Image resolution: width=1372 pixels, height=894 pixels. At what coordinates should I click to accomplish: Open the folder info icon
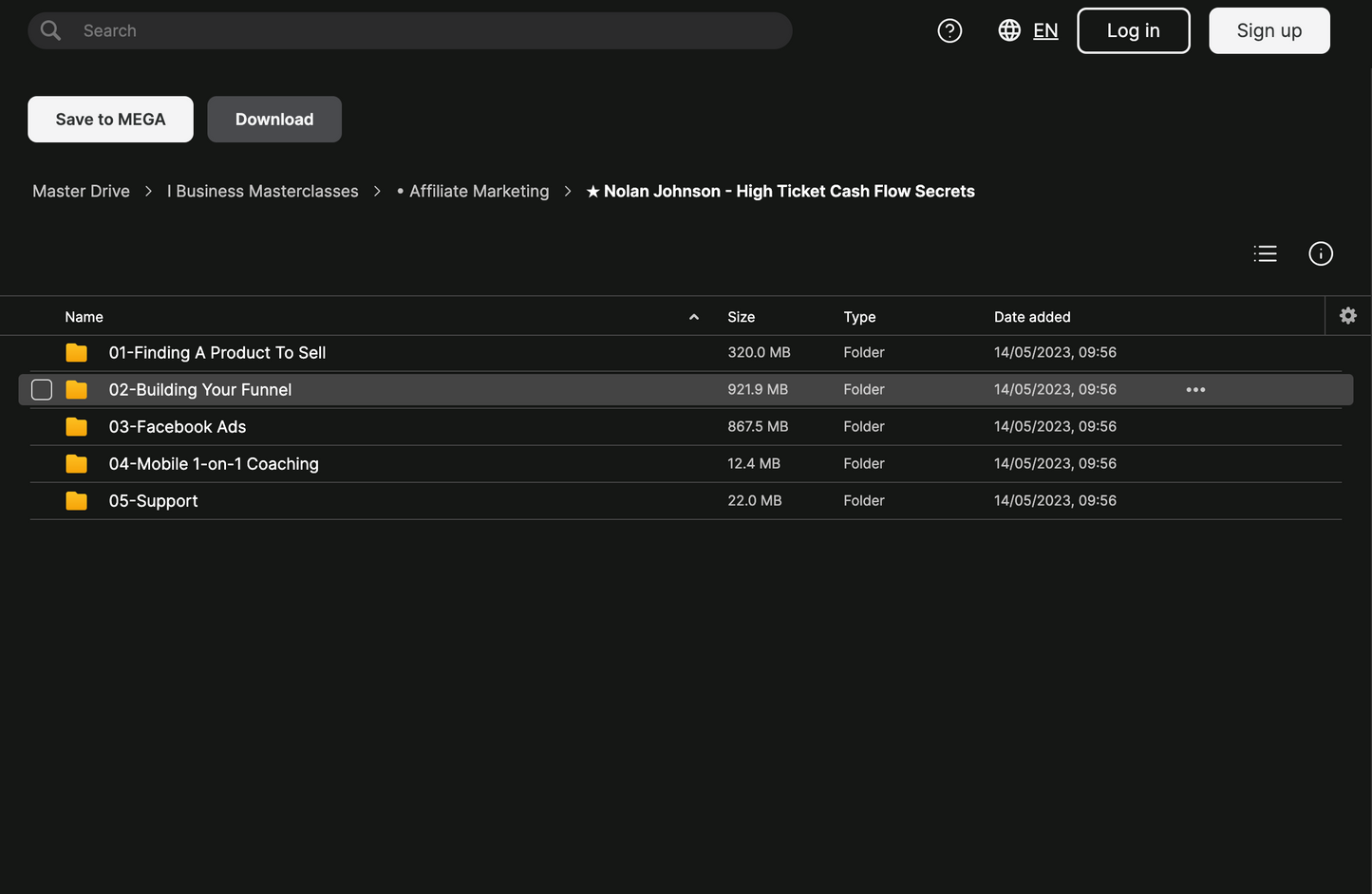point(1321,253)
